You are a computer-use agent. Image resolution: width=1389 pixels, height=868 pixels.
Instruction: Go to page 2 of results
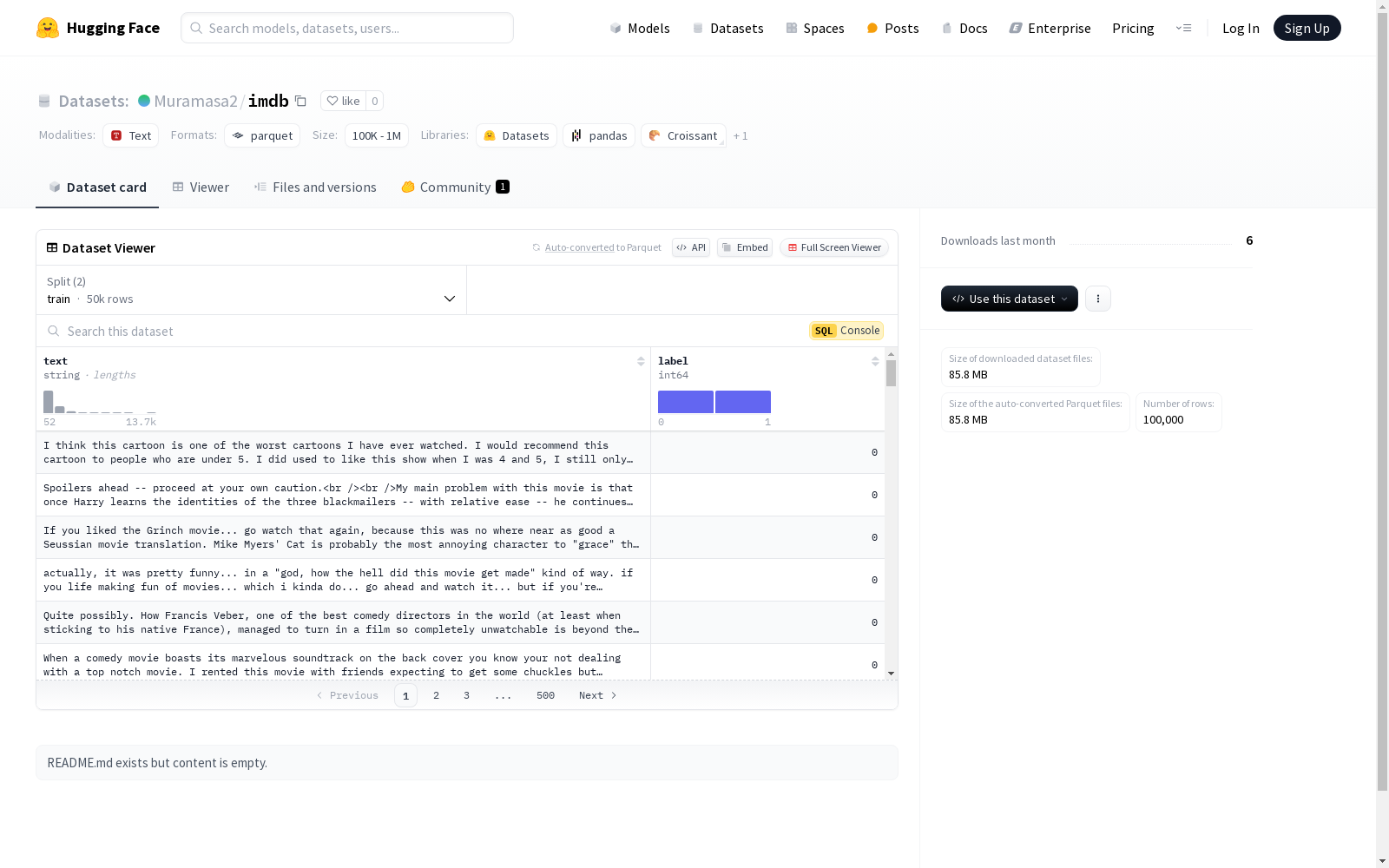(x=436, y=695)
